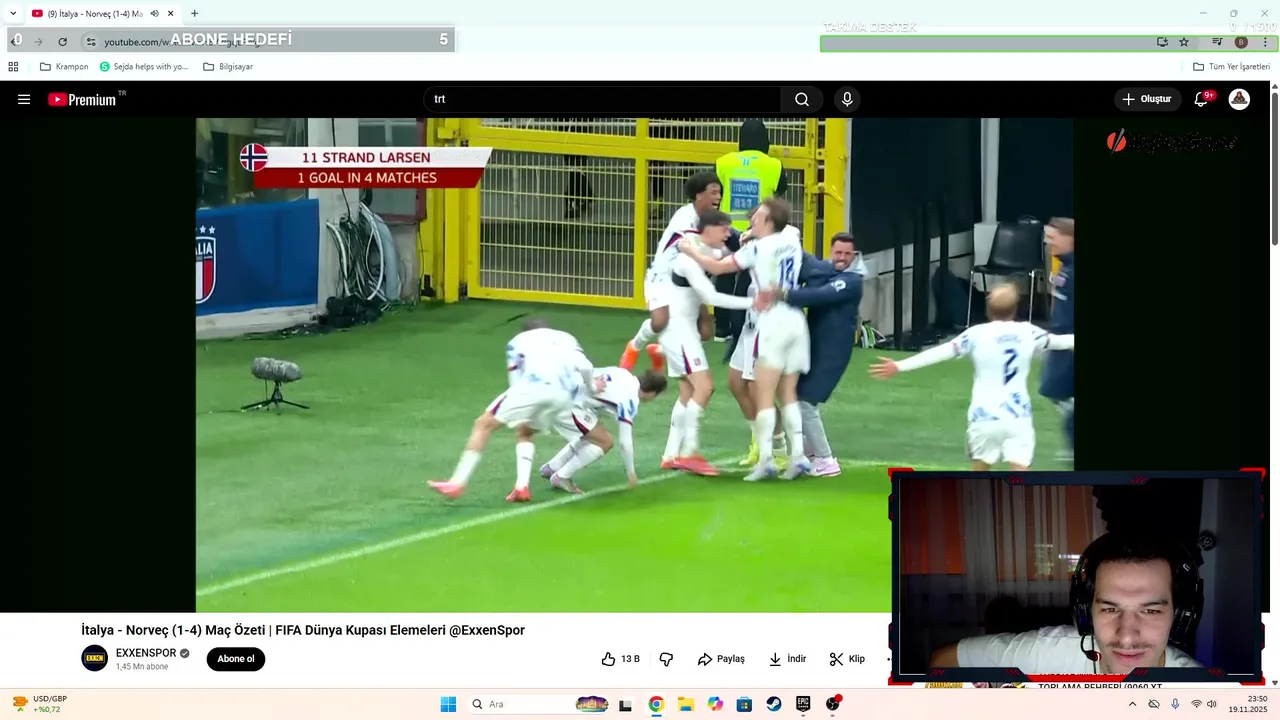Open the EXXENSPOR channel name link
Image resolution: width=1280 pixels, height=720 pixels.
coord(146,653)
